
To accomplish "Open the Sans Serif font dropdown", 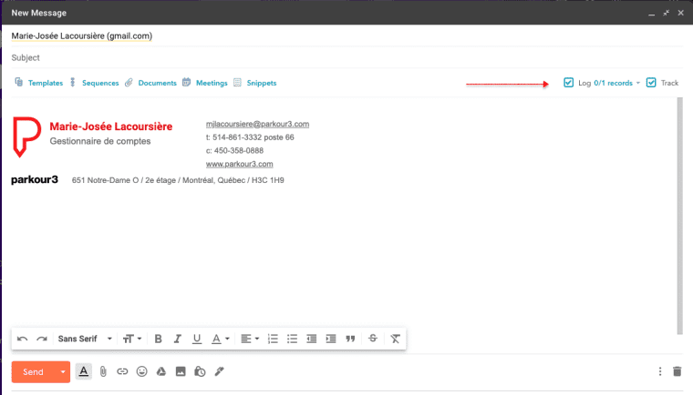I will pos(84,339).
